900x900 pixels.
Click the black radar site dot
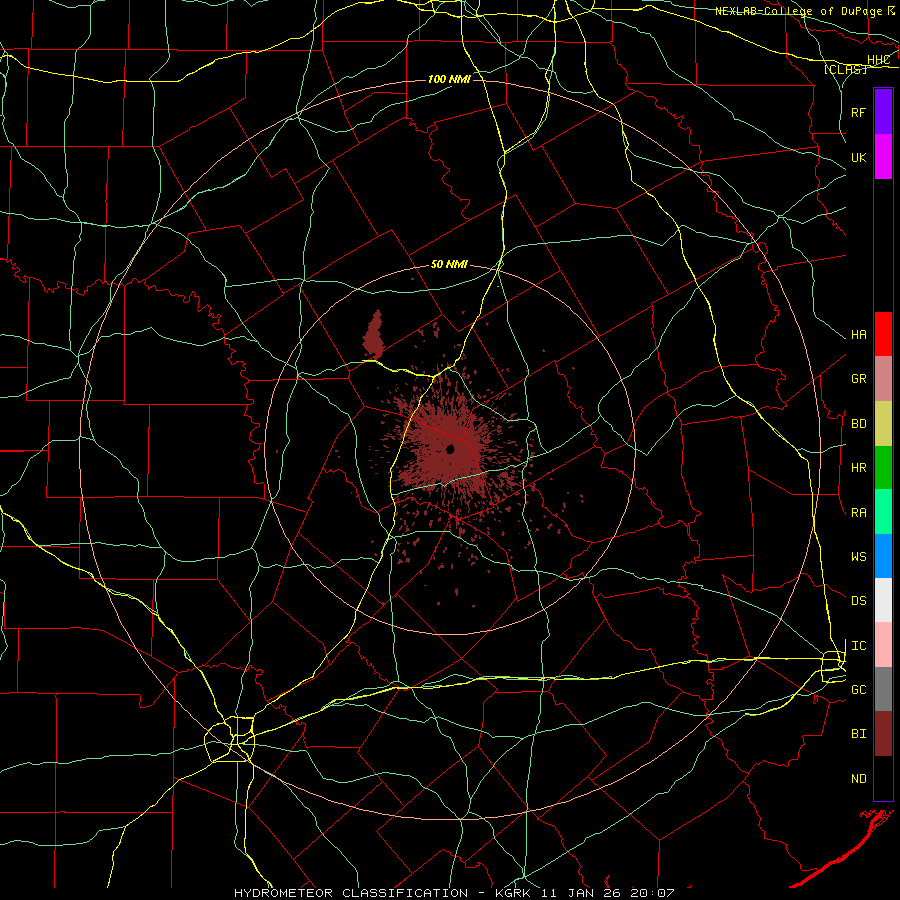pyautogui.click(x=451, y=449)
